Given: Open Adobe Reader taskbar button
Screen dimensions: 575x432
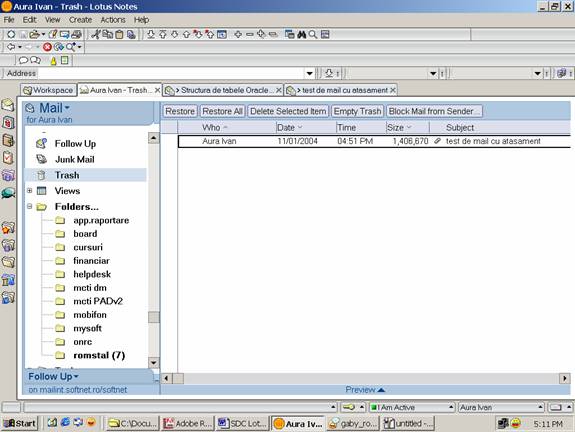Looking at the screenshot, I should click(187, 424).
